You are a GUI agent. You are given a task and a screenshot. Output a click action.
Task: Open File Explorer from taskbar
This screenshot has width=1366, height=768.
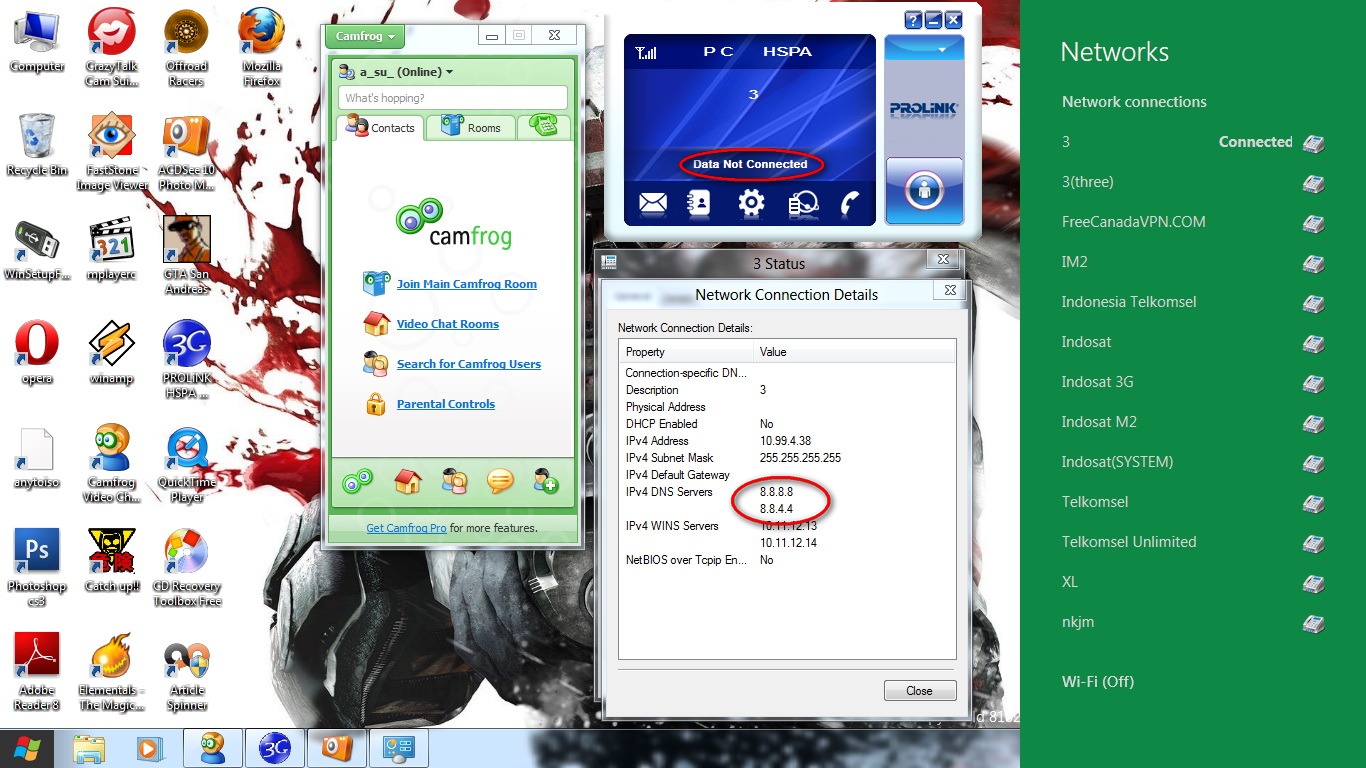click(x=89, y=748)
